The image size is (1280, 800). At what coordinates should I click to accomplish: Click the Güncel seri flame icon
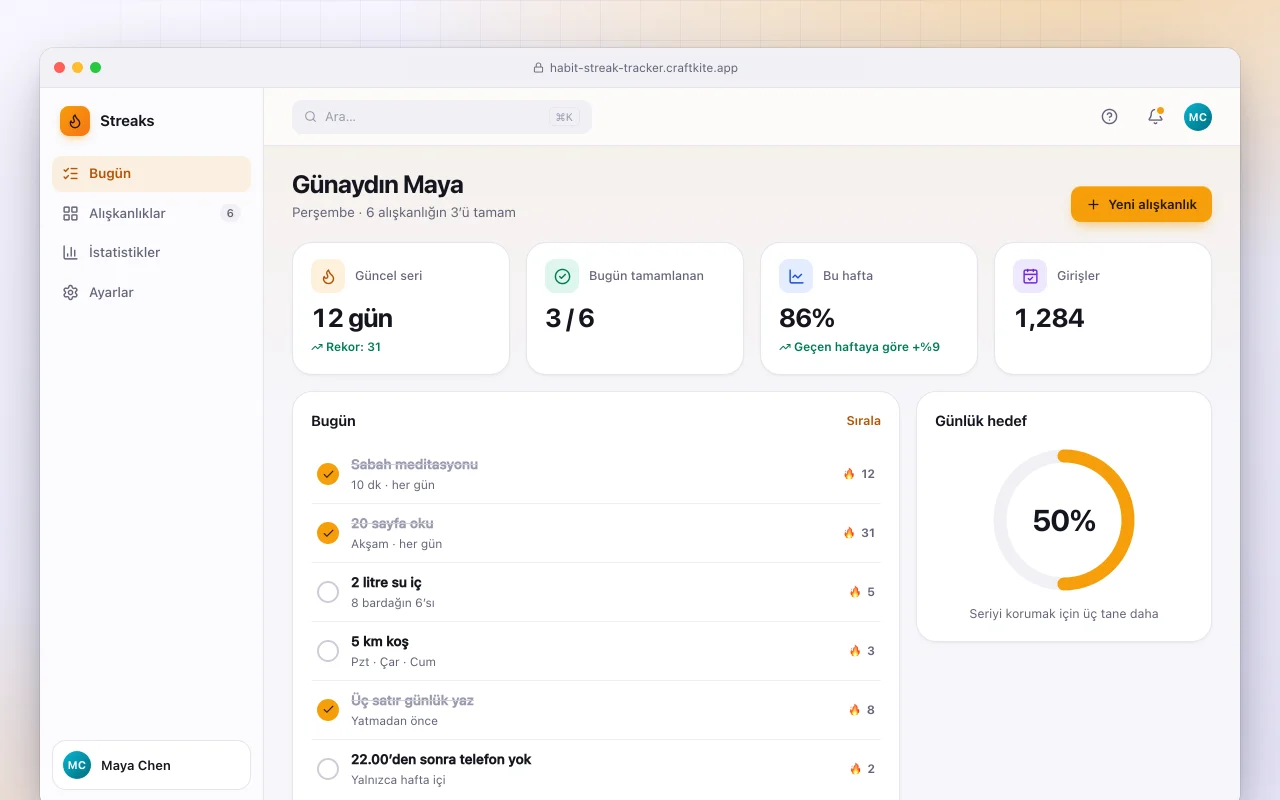click(x=328, y=276)
